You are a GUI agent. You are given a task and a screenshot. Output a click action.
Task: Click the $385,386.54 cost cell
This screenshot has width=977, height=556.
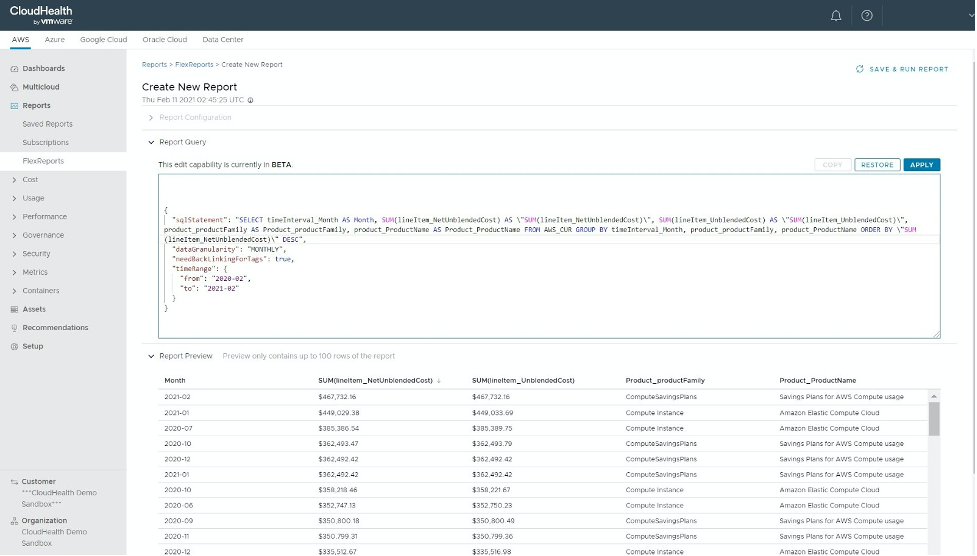click(x=338, y=429)
